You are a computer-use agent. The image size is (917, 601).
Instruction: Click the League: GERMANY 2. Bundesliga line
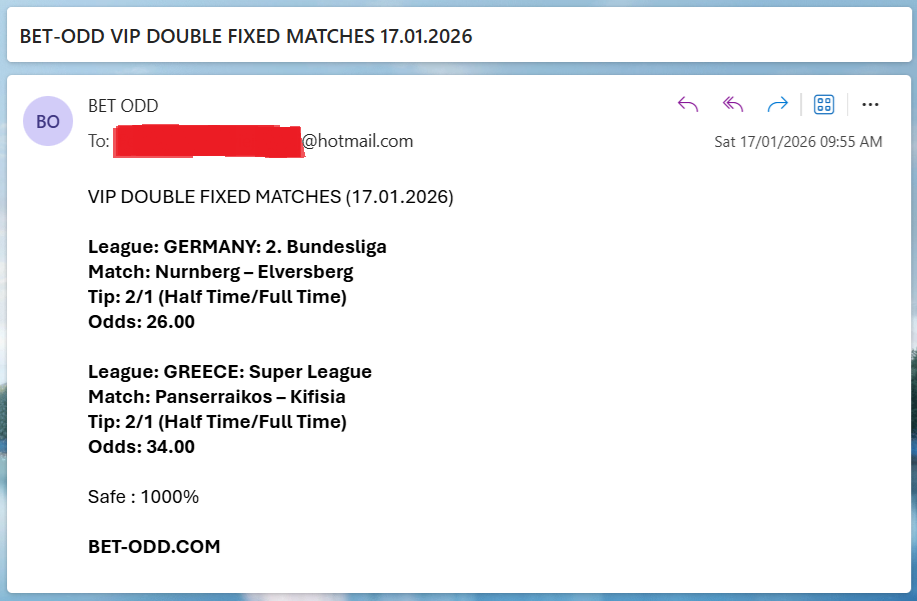click(237, 247)
